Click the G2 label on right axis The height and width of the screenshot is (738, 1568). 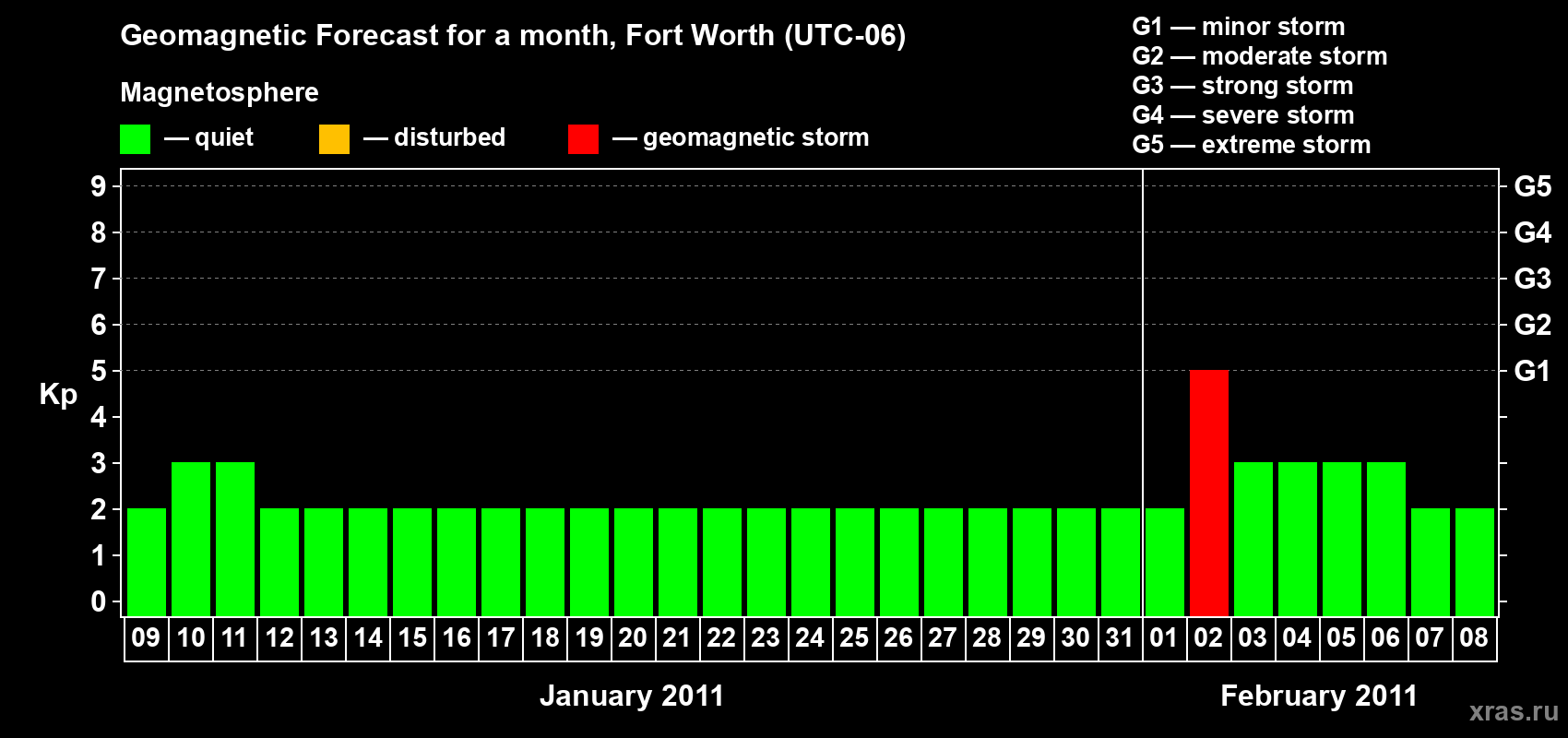(x=1533, y=325)
